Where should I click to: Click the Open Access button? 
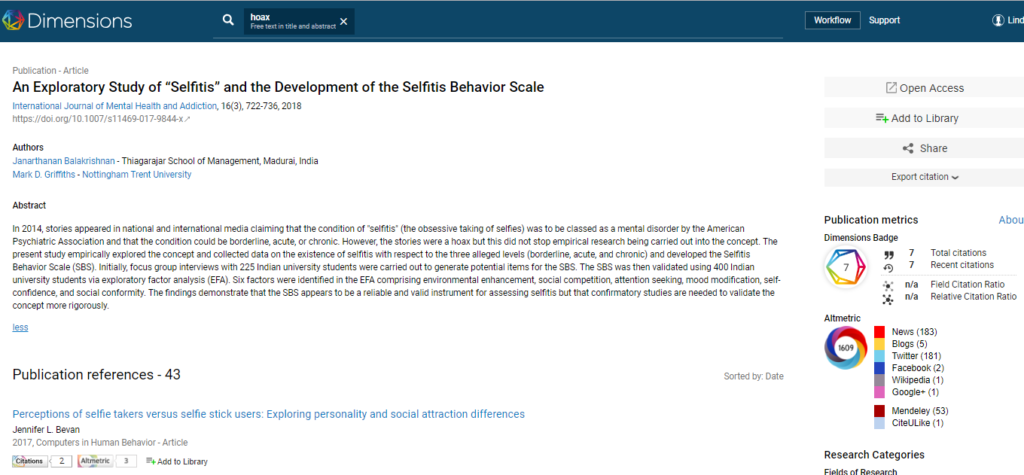pos(924,88)
